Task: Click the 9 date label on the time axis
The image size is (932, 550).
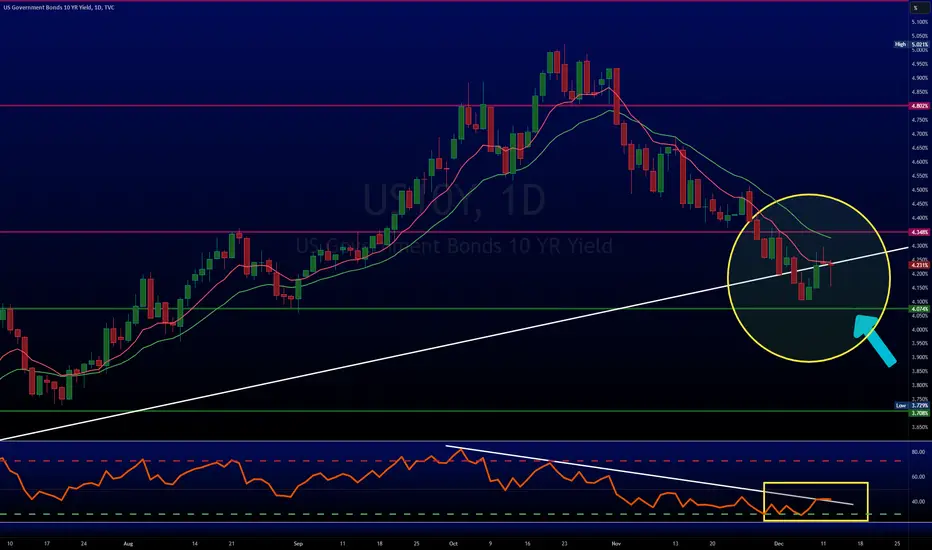Action: pos(490,543)
